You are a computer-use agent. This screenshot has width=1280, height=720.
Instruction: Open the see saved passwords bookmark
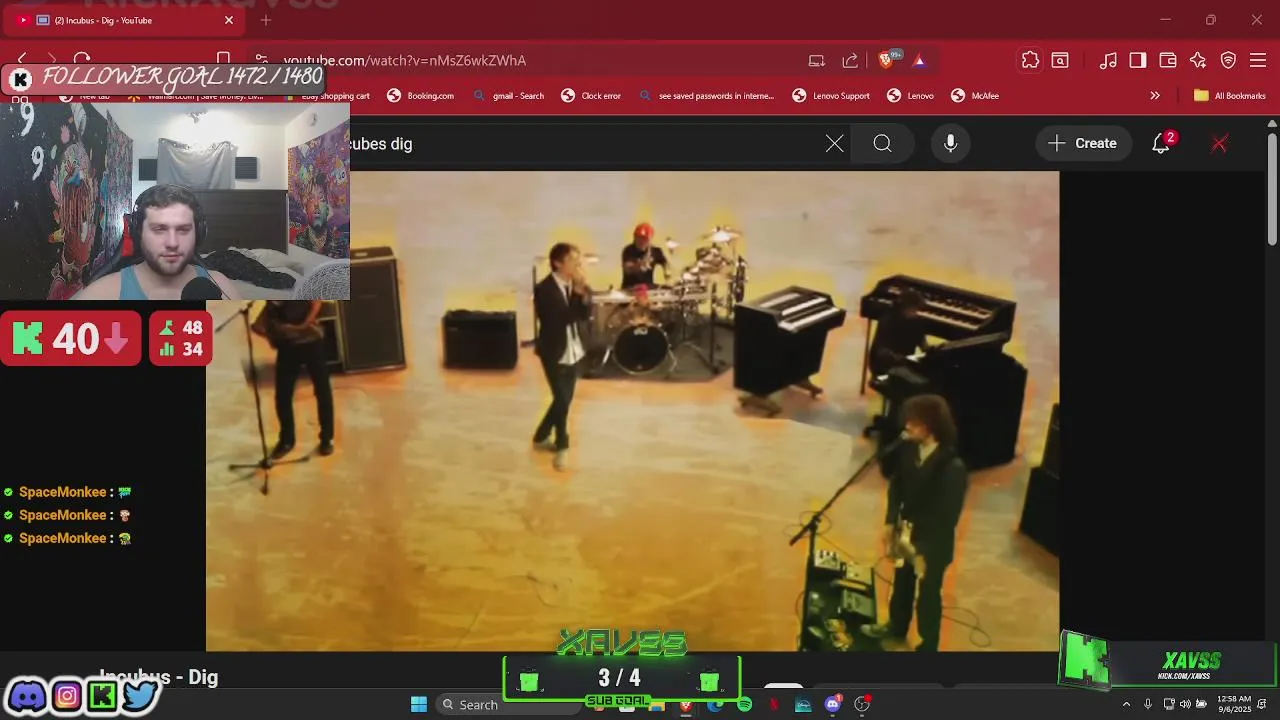click(x=706, y=96)
